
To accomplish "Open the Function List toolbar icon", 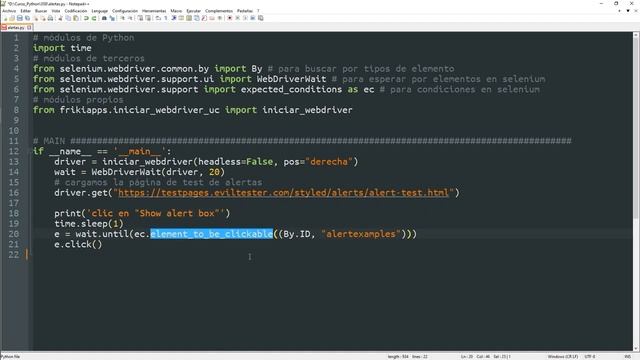I will 204,18.
